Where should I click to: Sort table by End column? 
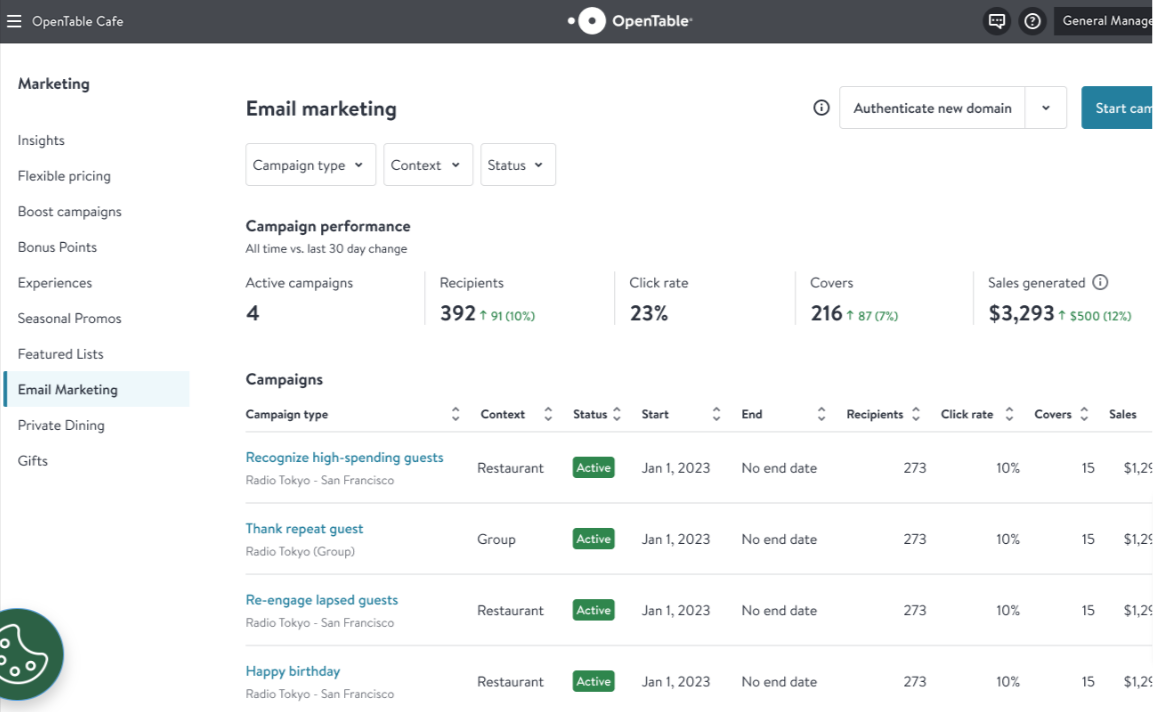click(821, 414)
